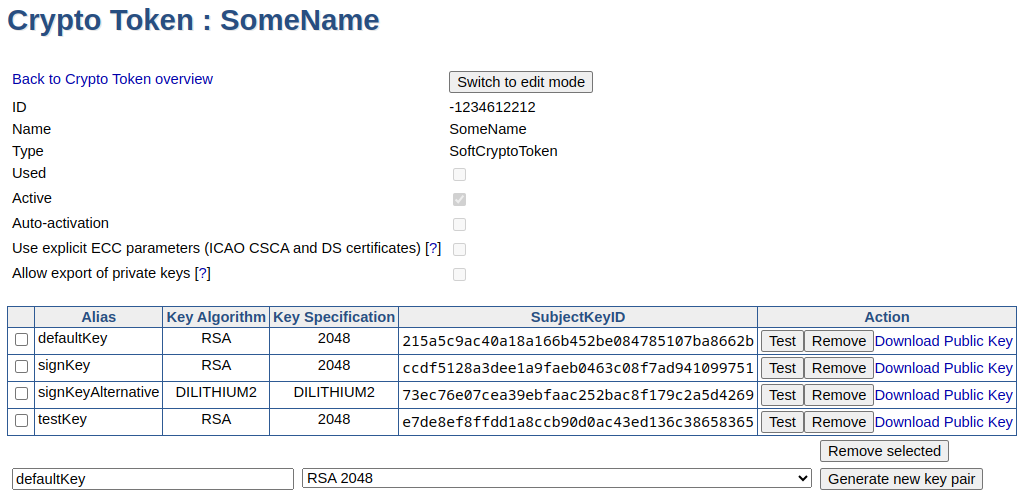Download Public Key for defaultKey
The image size is (1022, 496).
coord(943,341)
